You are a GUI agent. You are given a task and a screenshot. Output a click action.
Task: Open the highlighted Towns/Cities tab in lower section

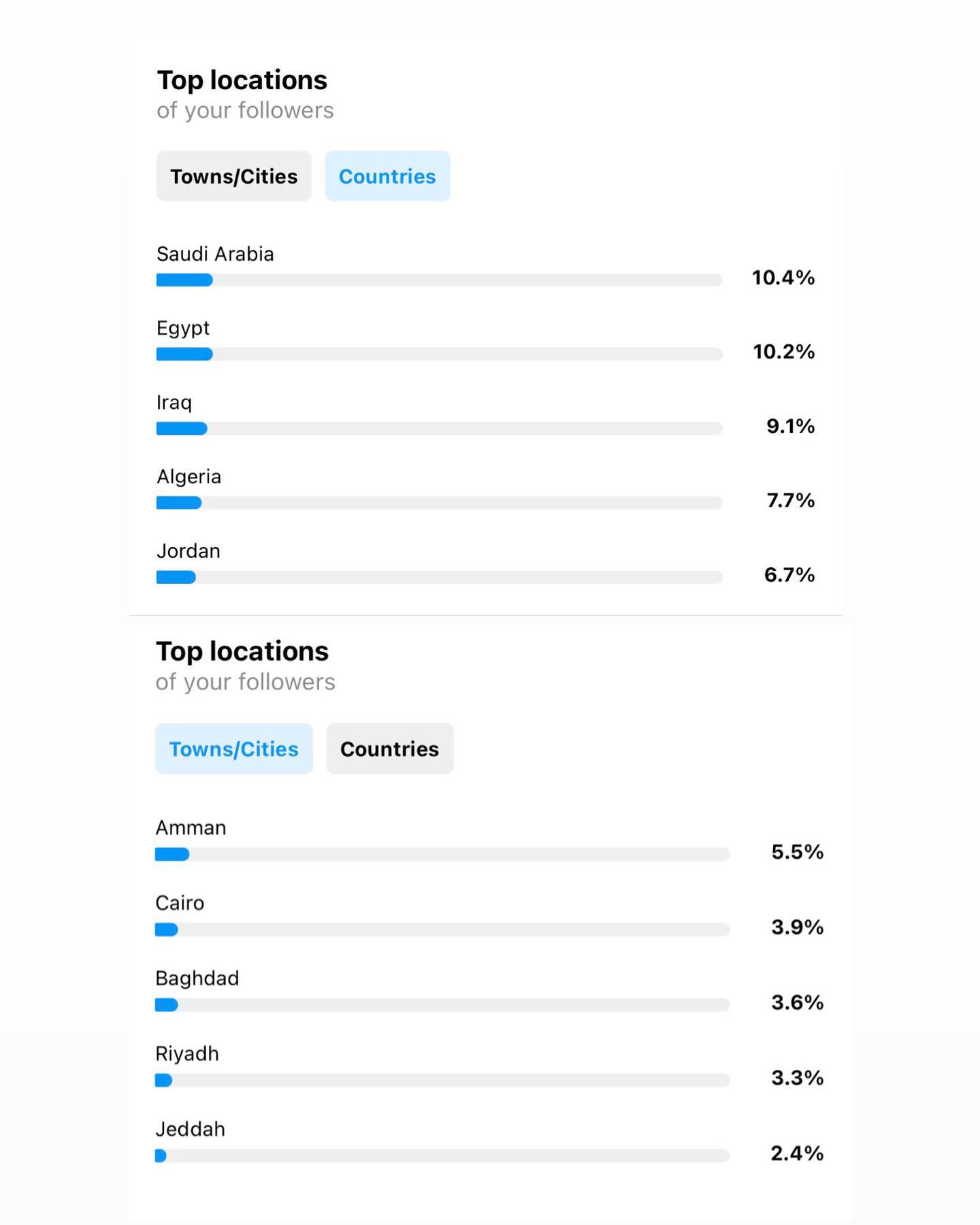pyautogui.click(x=233, y=749)
